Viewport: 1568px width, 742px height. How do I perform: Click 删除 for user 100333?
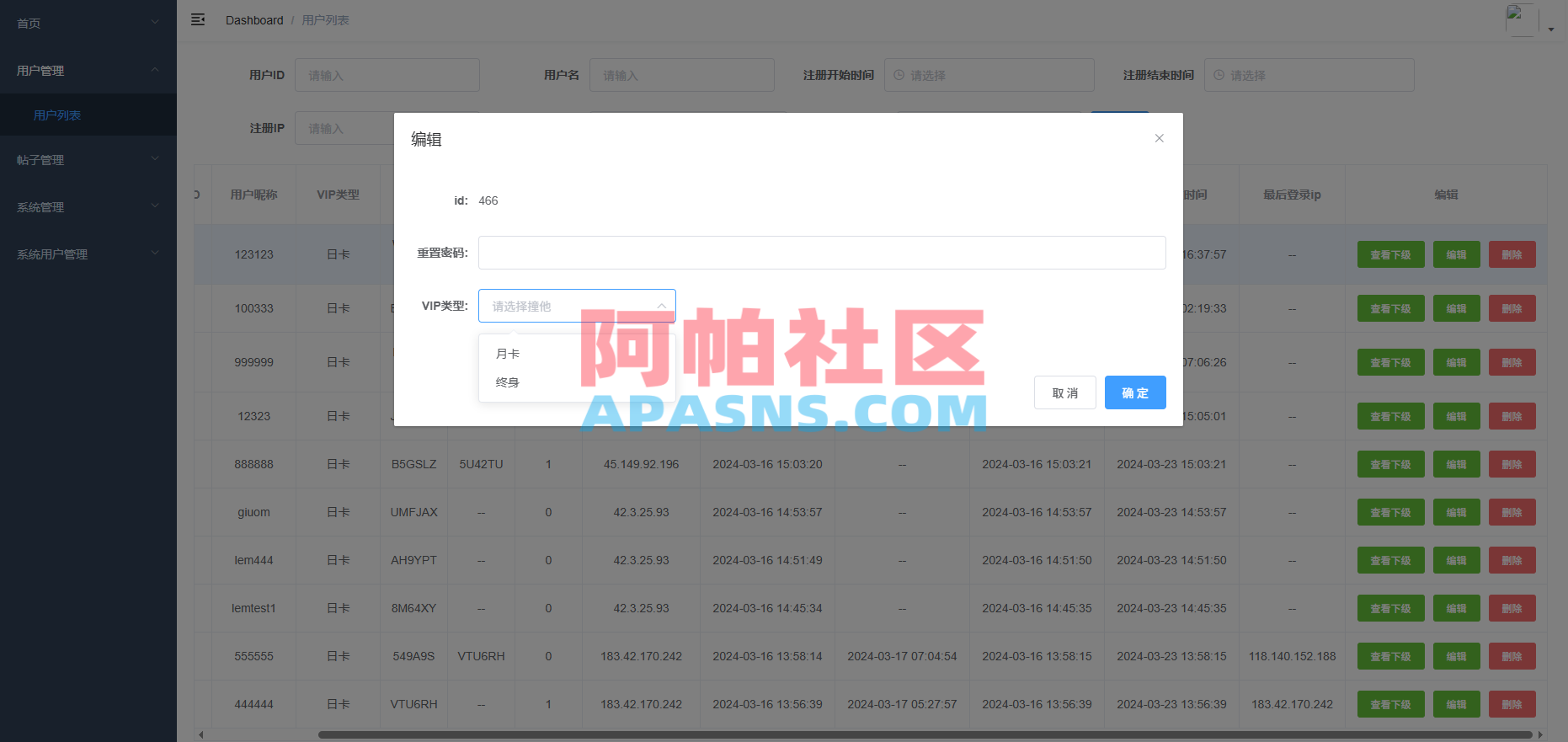click(1512, 308)
